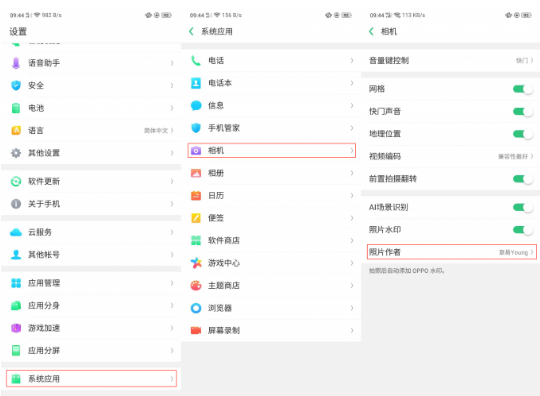Open the 电话 phone icon entry
This screenshot has height=396, width=540.
(196, 61)
